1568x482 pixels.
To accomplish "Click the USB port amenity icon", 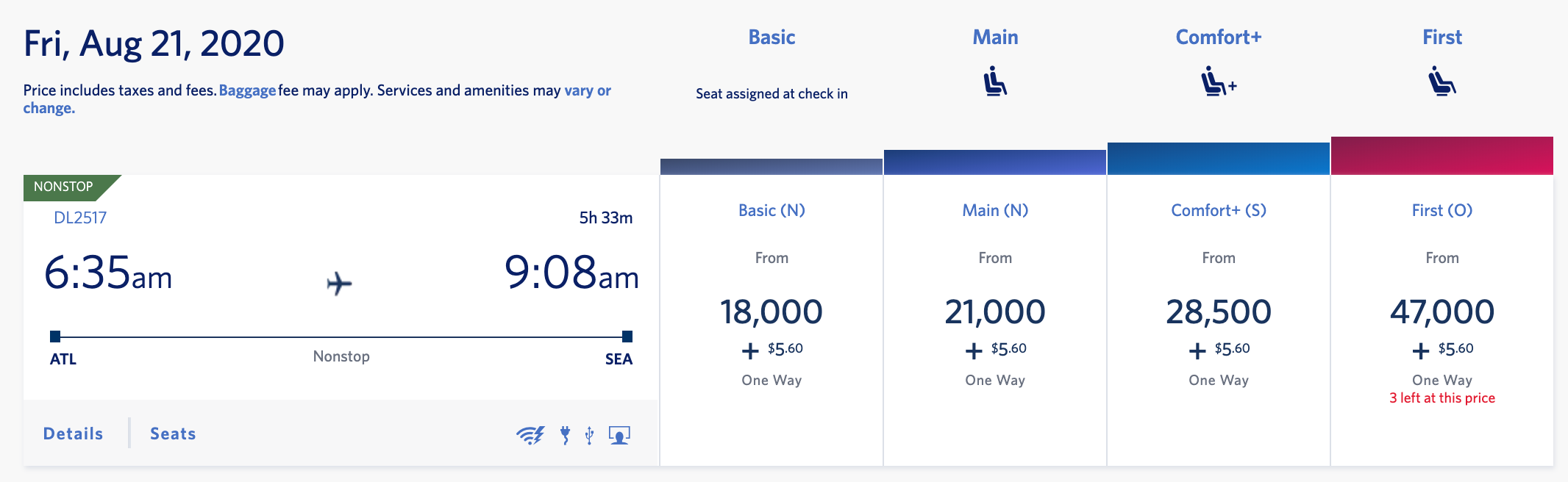I will [x=589, y=435].
